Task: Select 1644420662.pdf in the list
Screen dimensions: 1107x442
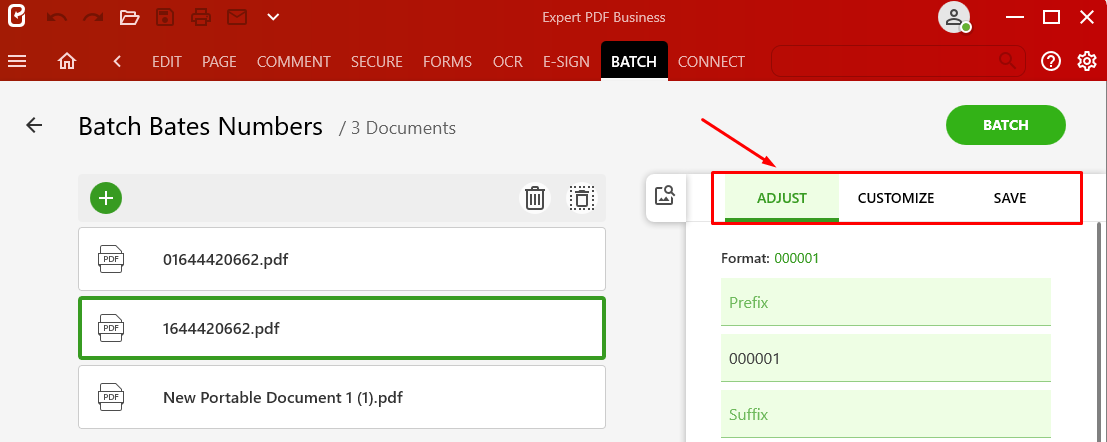Action: click(x=342, y=328)
